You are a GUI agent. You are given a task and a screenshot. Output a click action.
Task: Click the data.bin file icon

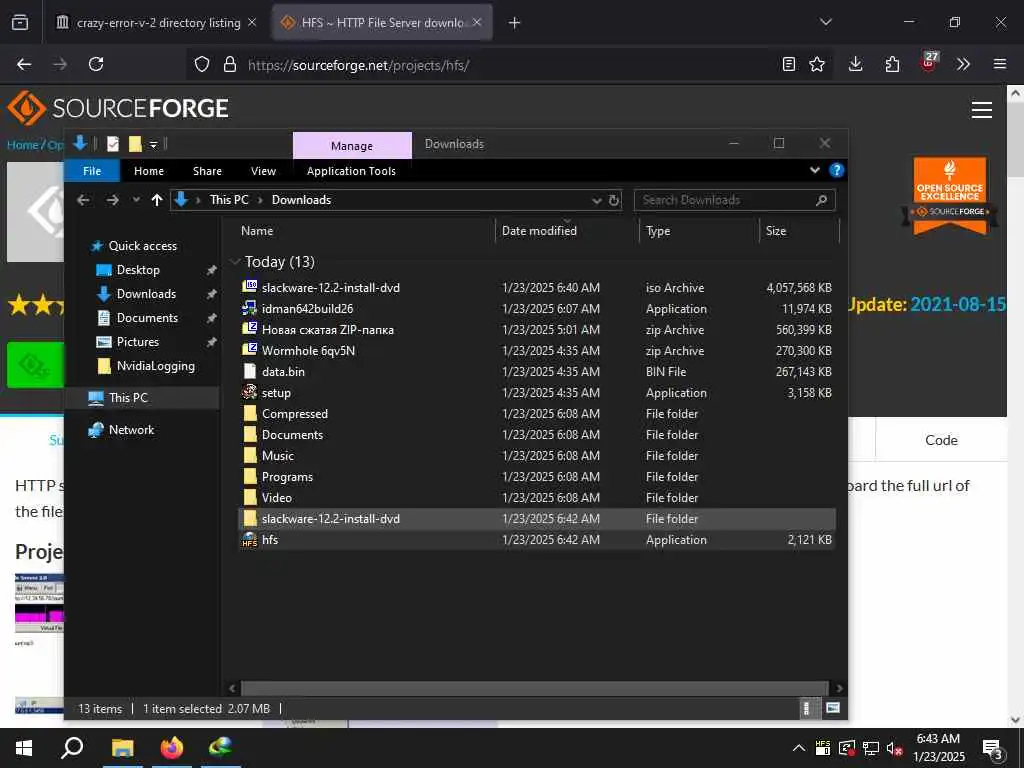[x=249, y=371]
